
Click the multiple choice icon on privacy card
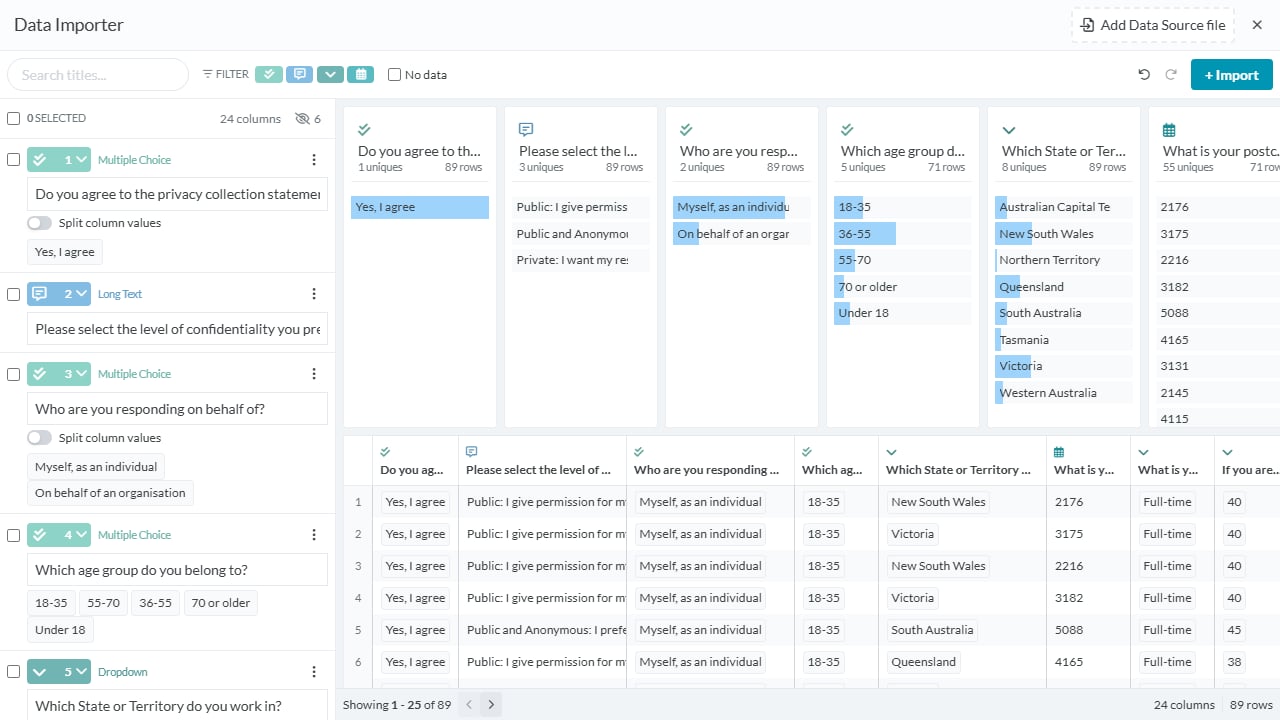pos(365,130)
